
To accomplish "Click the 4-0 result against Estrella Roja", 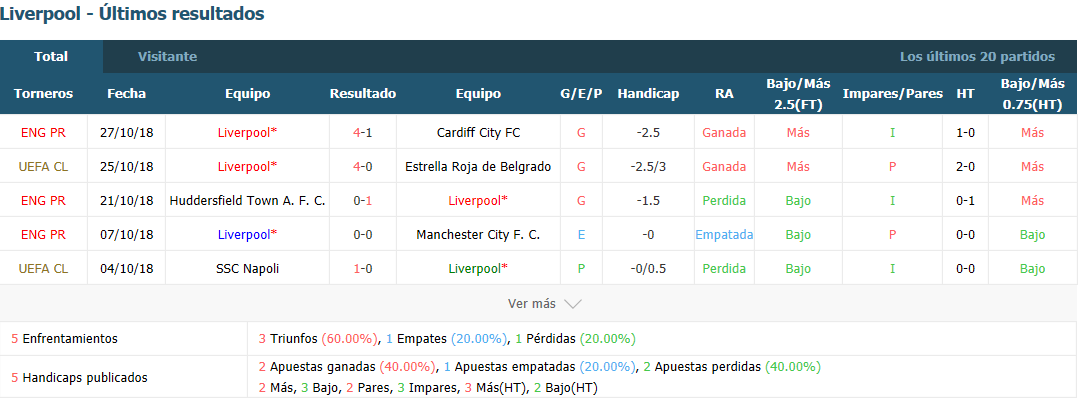I will coord(363,166).
